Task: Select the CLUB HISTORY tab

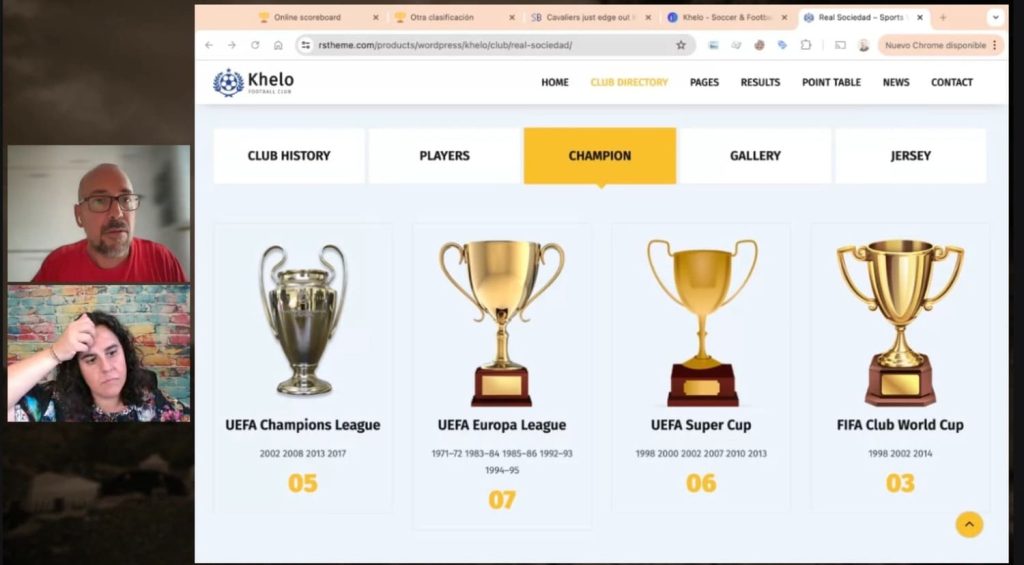Action: click(289, 155)
